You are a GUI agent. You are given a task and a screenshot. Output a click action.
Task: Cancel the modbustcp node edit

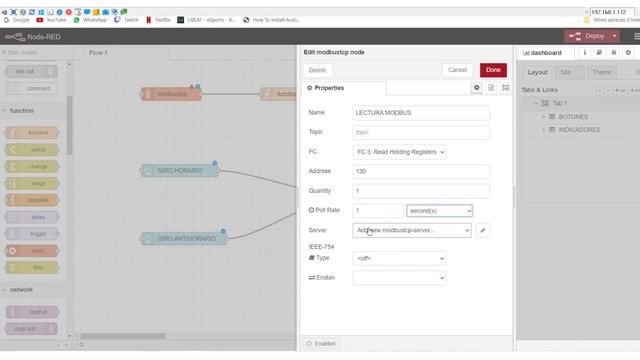pos(457,70)
